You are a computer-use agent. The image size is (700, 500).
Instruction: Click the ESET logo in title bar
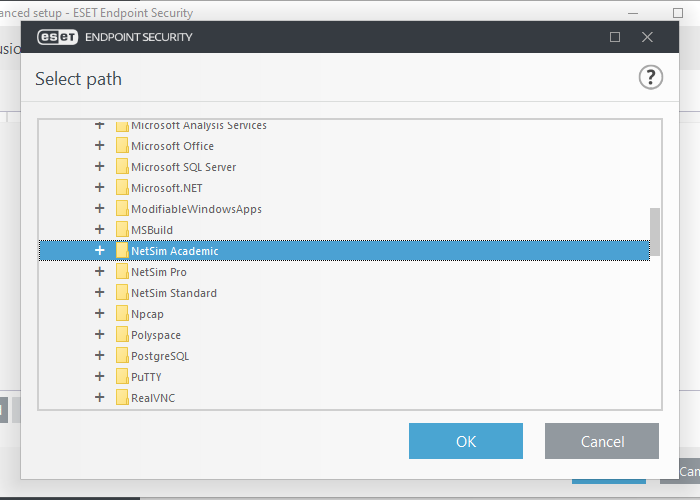58,37
